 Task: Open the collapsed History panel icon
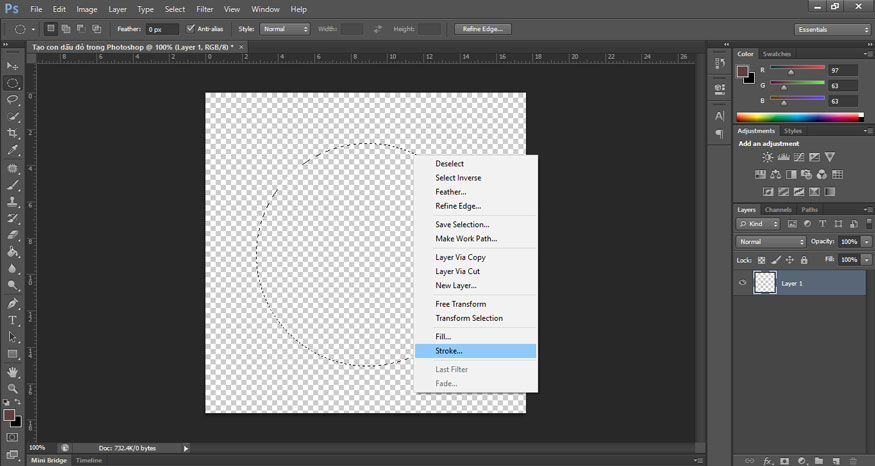720,64
